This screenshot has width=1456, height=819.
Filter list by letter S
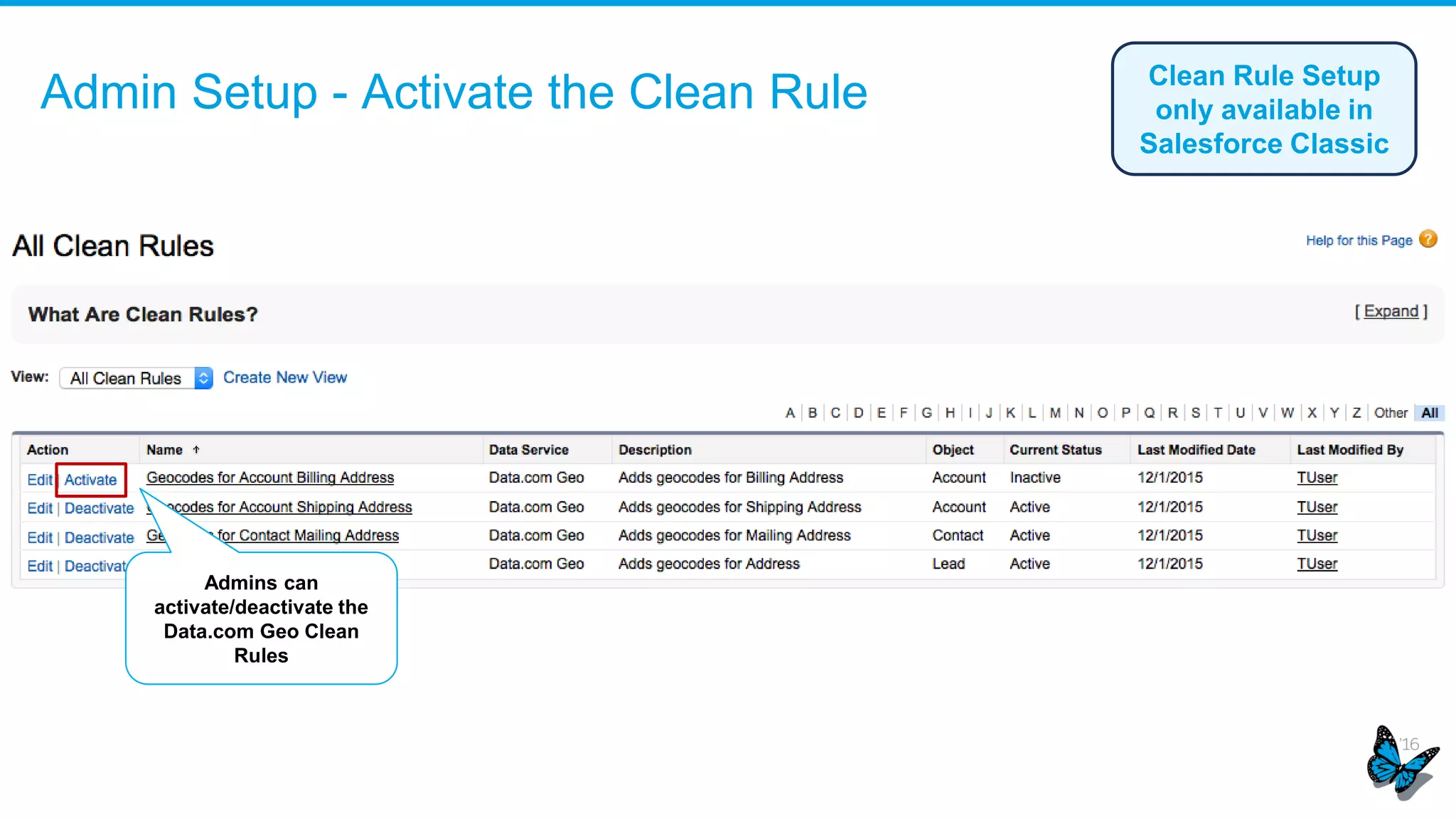tap(1196, 413)
